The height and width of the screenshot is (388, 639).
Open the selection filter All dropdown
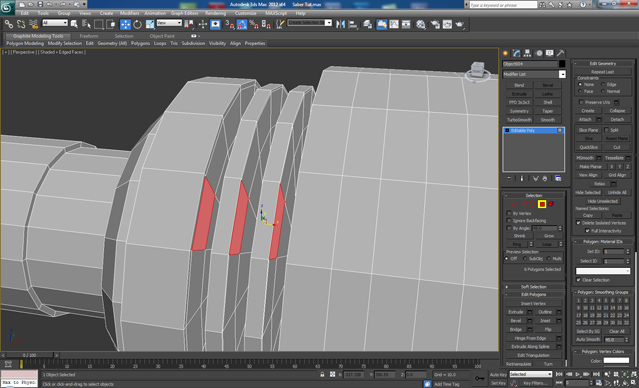click(55, 23)
